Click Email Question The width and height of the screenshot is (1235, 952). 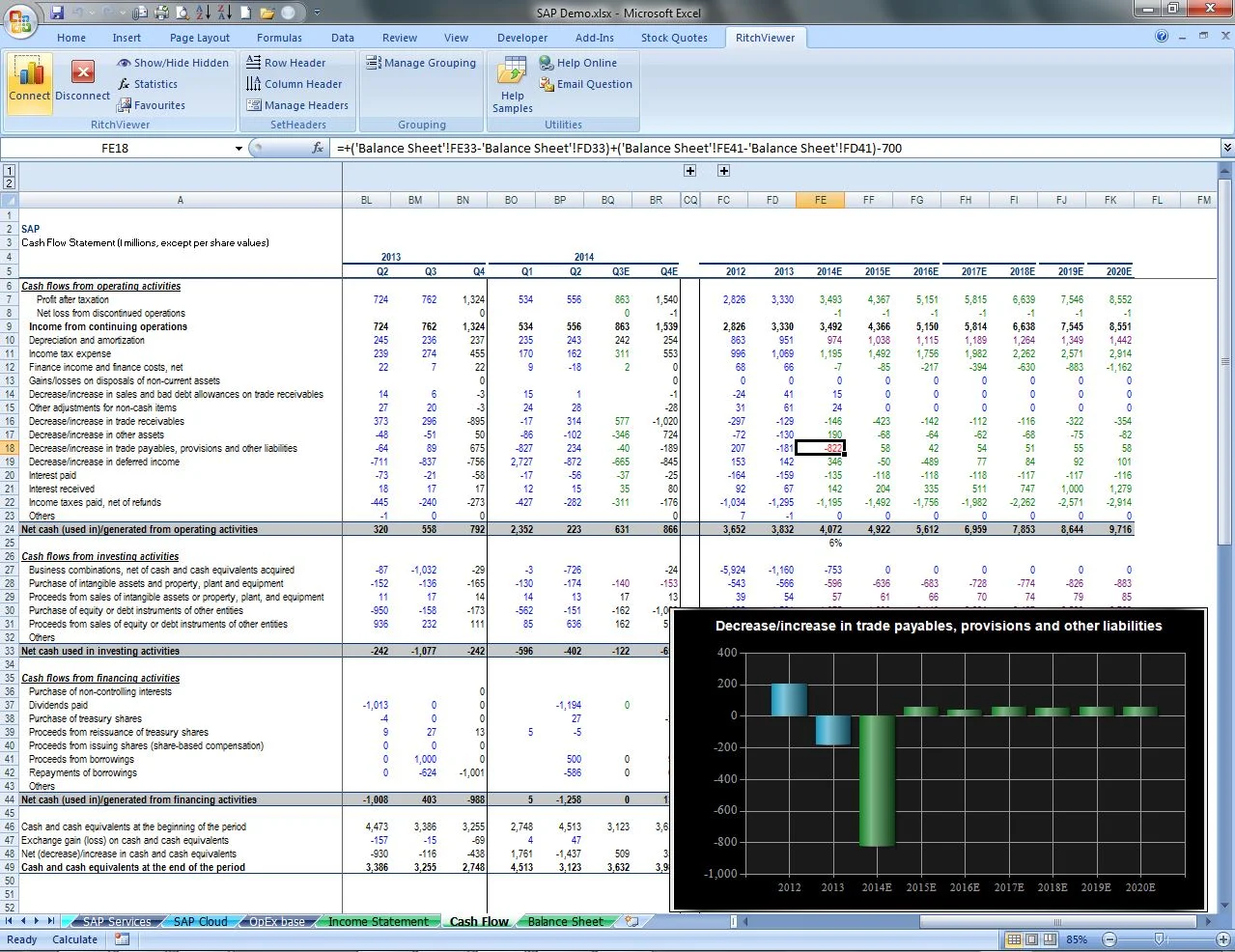(x=586, y=84)
